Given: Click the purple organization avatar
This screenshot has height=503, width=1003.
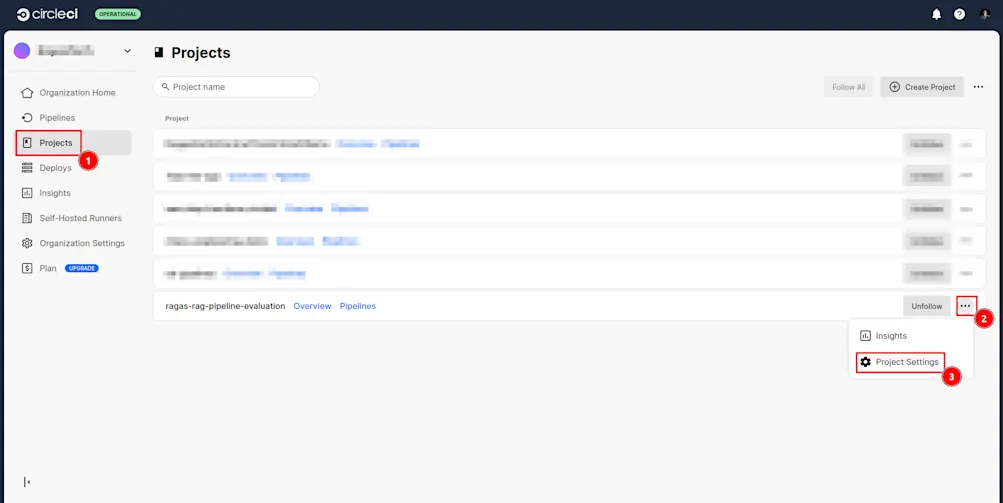Looking at the screenshot, I should (x=22, y=51).
